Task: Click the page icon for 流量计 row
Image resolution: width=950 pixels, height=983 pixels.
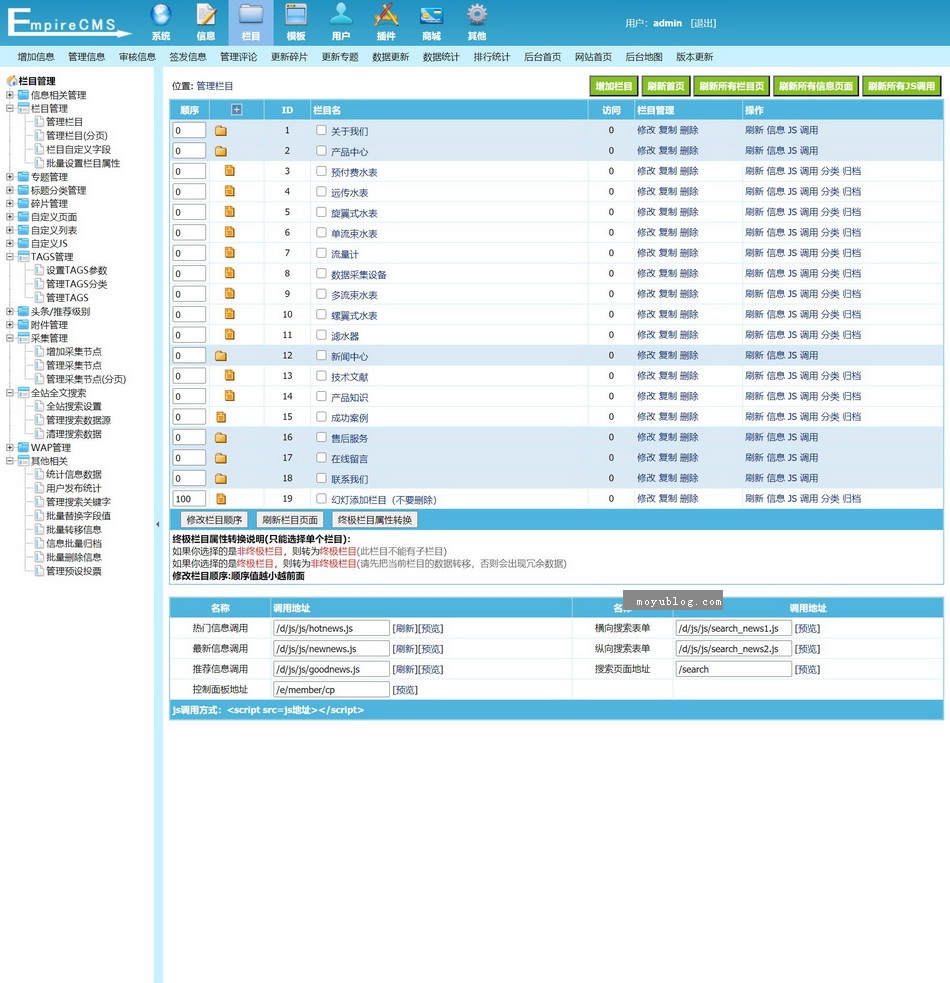Action: tap(230, 253)
